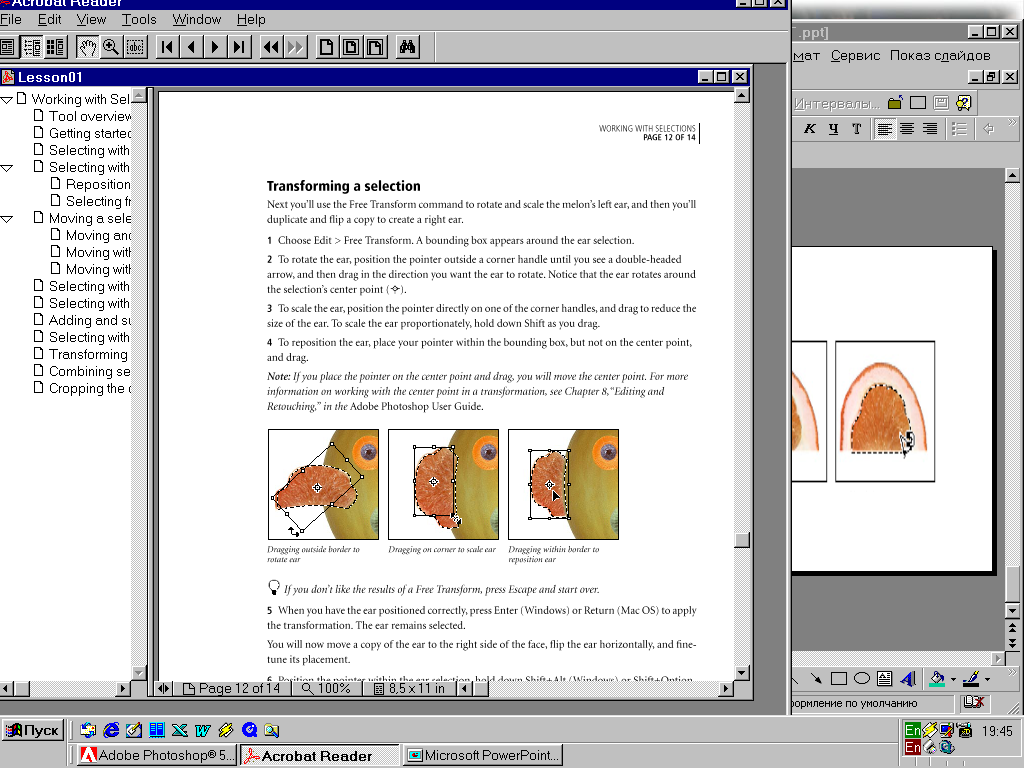Select the ear slide thumbnail in PowerPoint
The width and height of the screenshot is (1024, 768).
click(x=885, y=411)
